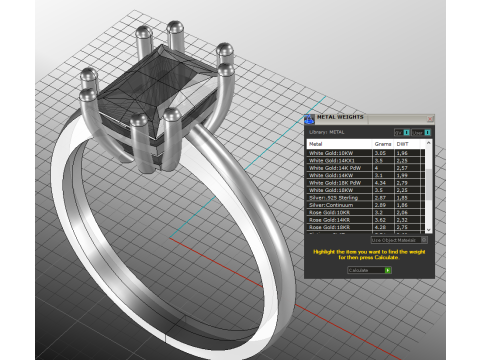Screen dimensions: 480x360
Task: Click the Calculate button
Action: (x=369, y=270)
